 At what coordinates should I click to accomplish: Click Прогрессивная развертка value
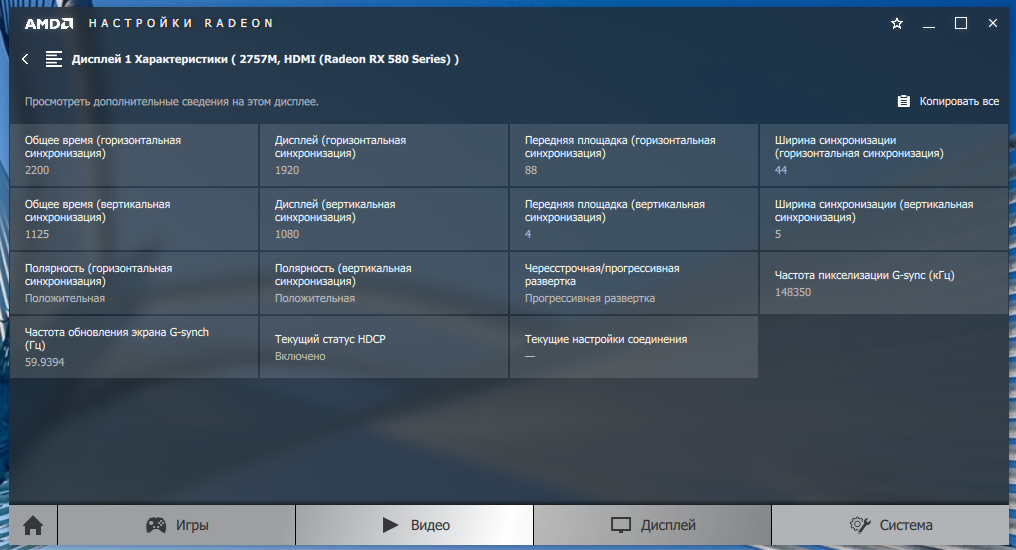[590, 299]
